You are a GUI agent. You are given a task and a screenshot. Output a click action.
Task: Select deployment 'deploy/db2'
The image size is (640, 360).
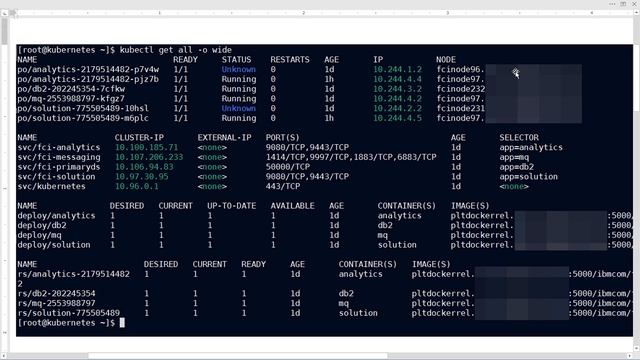[42, 225]
